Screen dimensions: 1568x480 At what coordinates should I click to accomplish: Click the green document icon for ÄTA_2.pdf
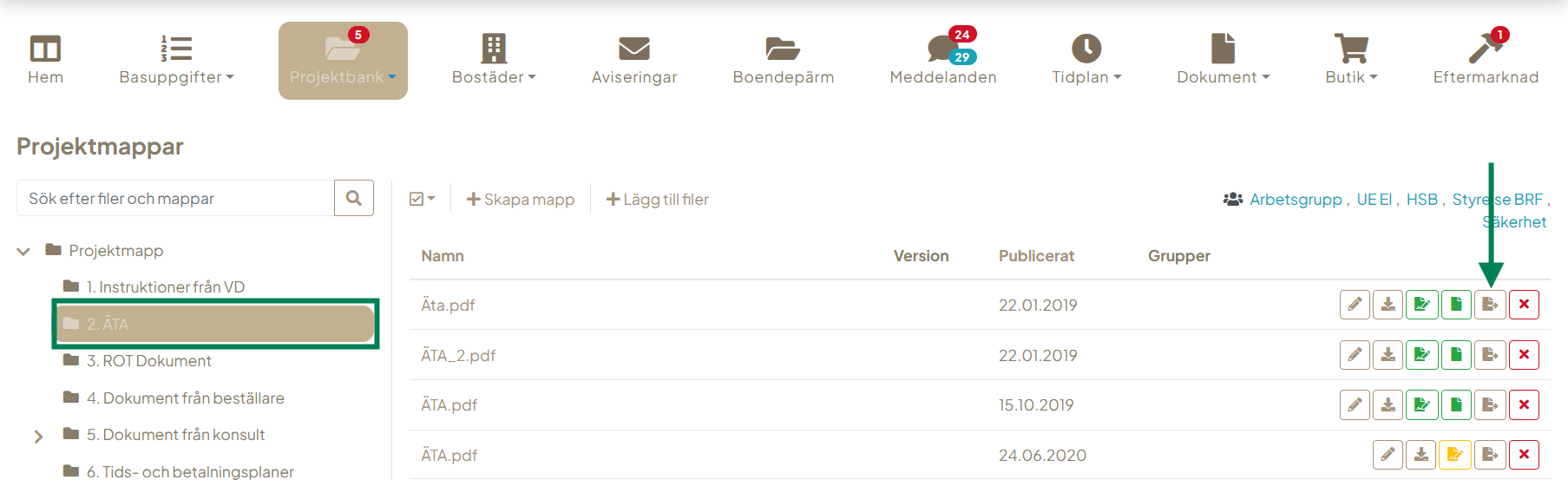(1456, 355)
